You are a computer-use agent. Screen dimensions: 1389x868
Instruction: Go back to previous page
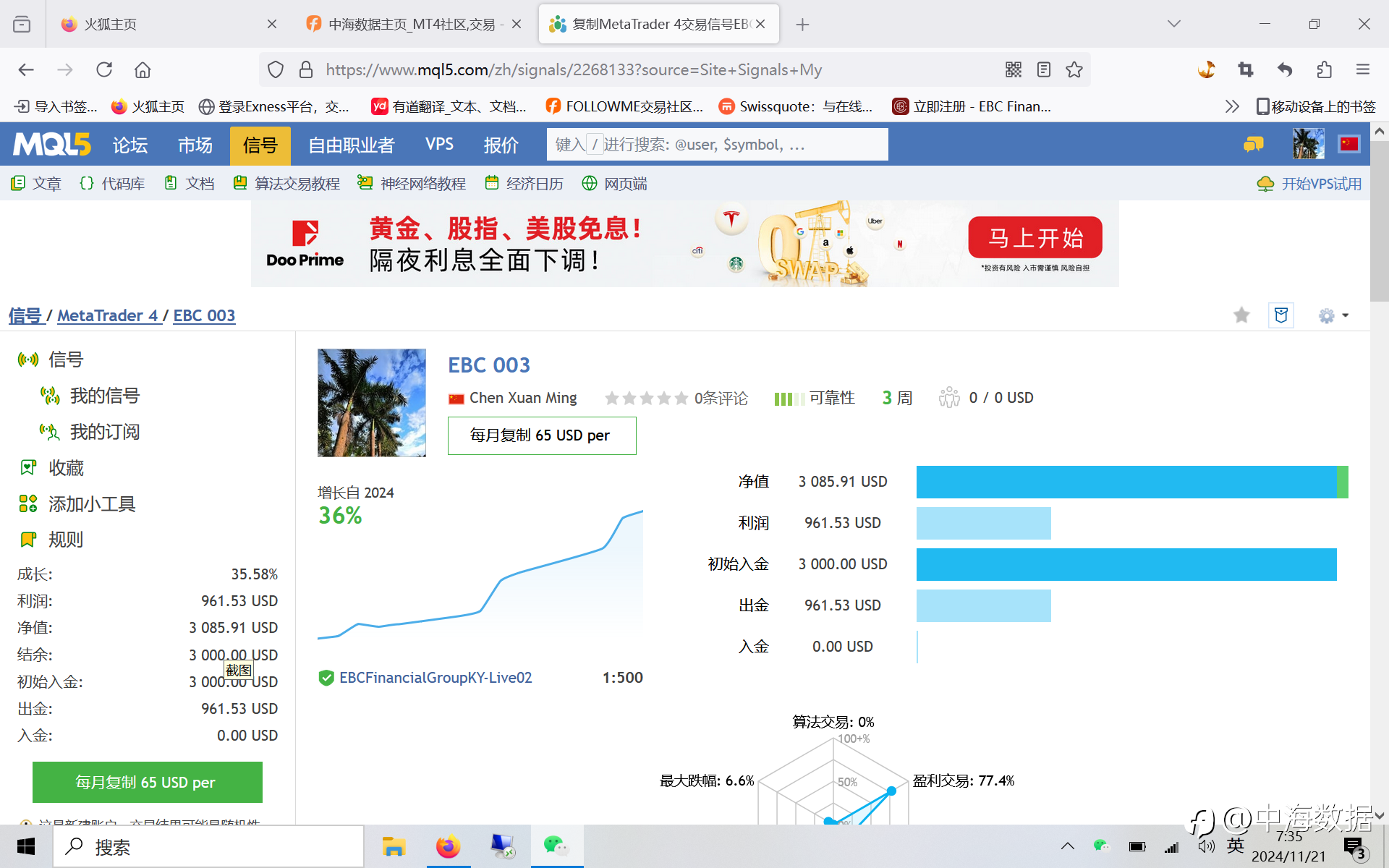[x=26, y=69]
